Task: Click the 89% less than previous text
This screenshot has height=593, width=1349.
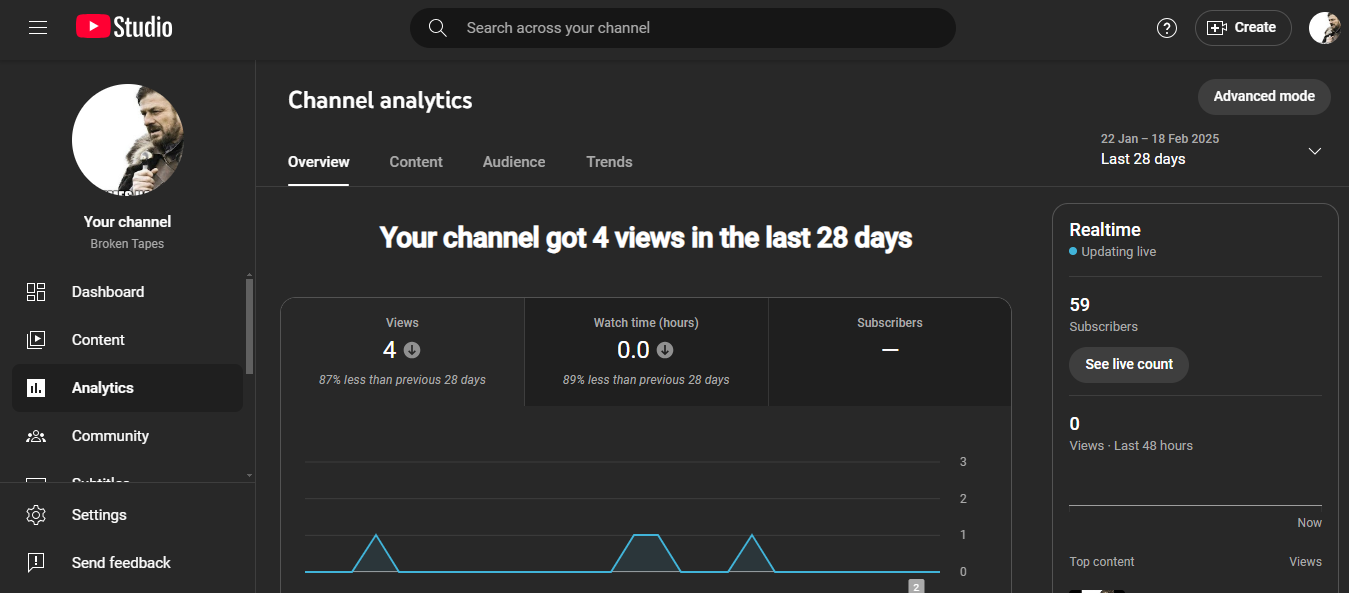Action: tap(646, 380)
